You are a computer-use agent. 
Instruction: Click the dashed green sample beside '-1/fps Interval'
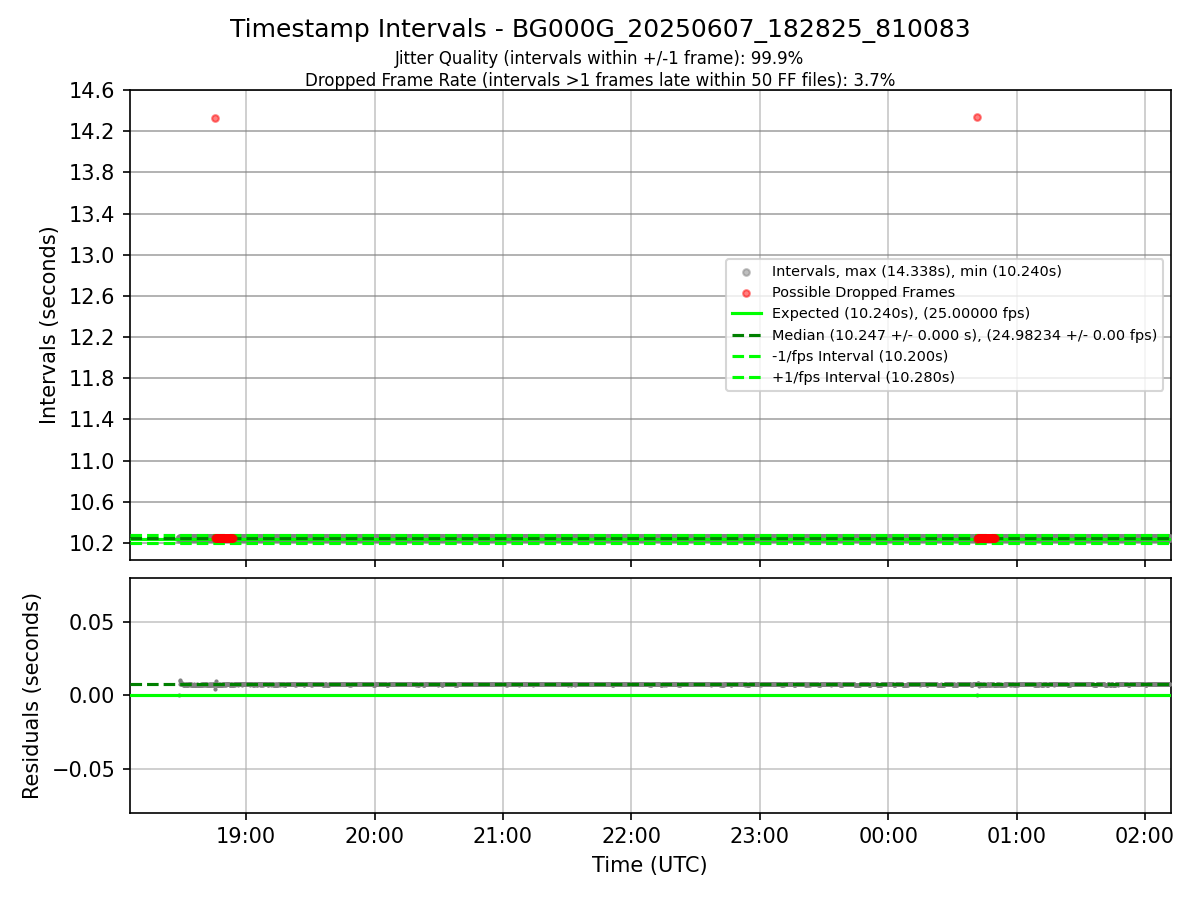tap(746, 356)
